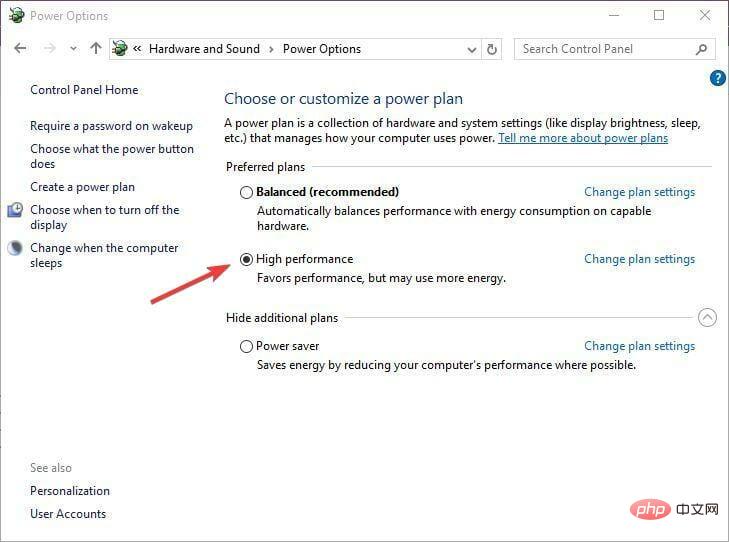
Task: Open the recent locations dropdown arrow
Action: (x=73, y=49)
